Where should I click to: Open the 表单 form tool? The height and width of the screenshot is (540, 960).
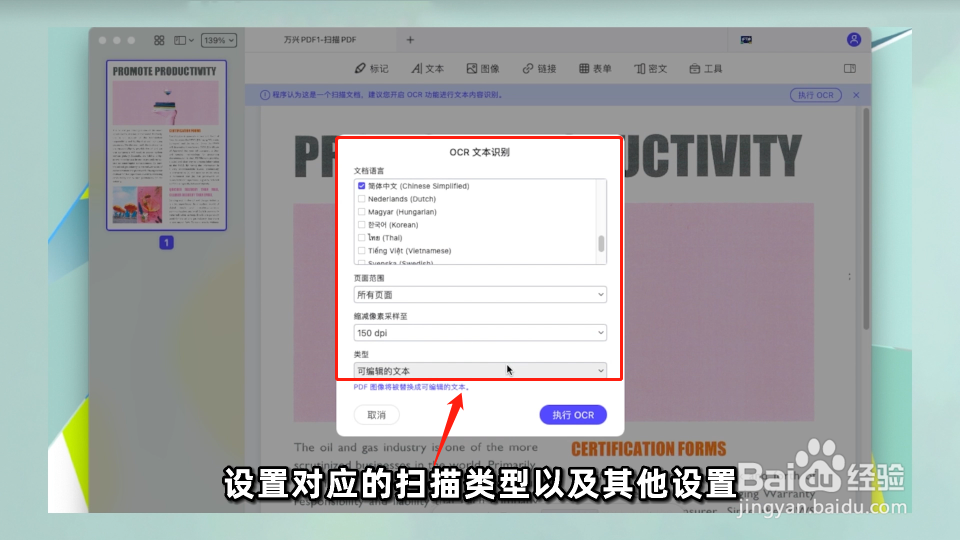(x=595, y=69)
